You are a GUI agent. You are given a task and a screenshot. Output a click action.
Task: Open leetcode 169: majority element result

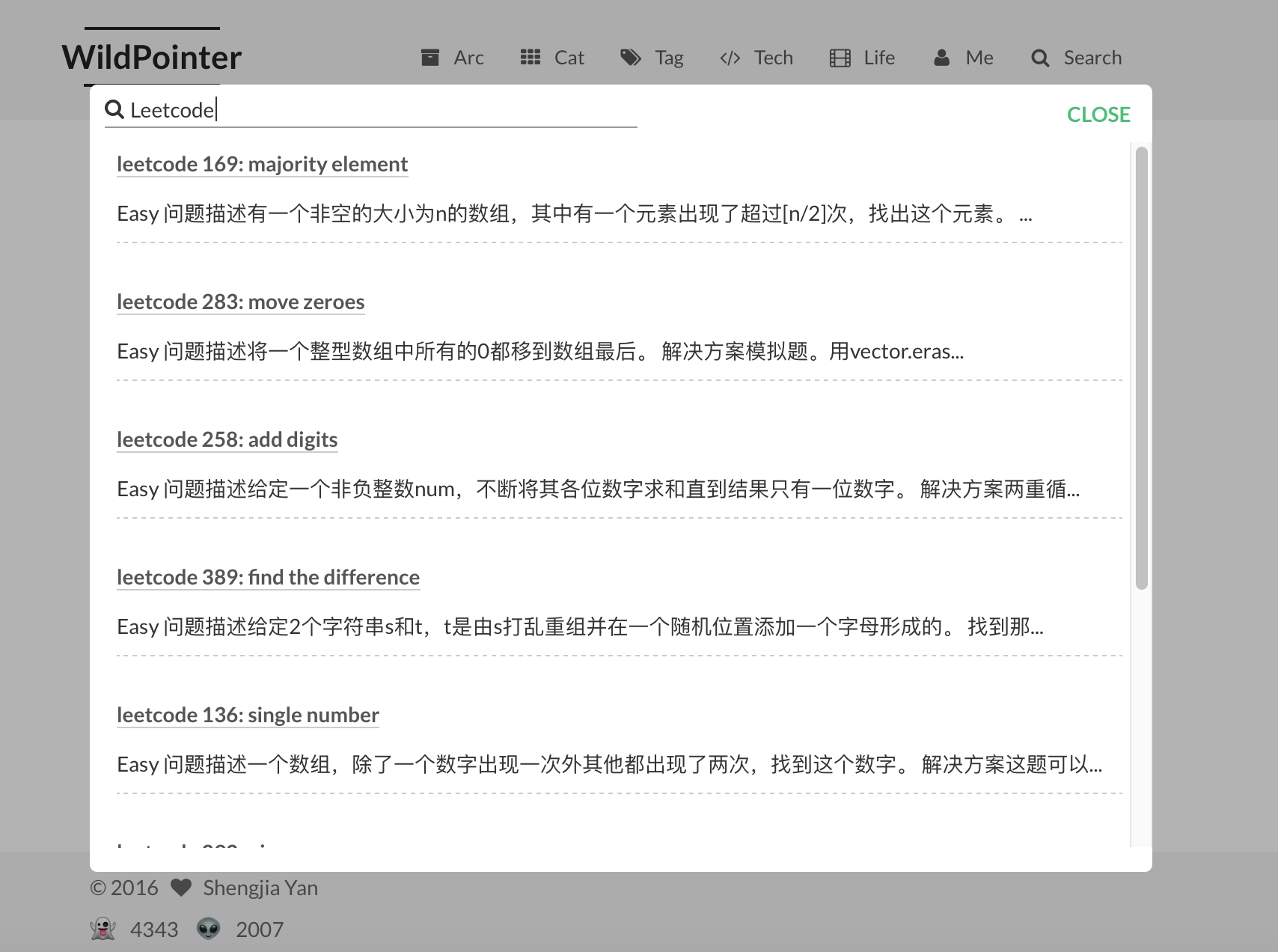(x=263, y=164)
